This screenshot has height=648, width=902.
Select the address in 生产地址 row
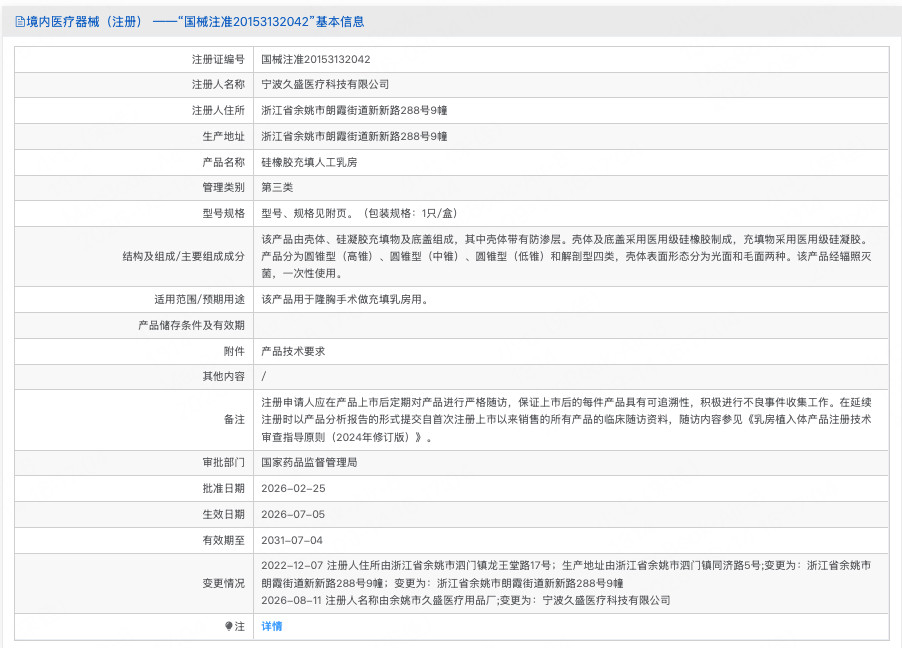(x=354, y=136)
